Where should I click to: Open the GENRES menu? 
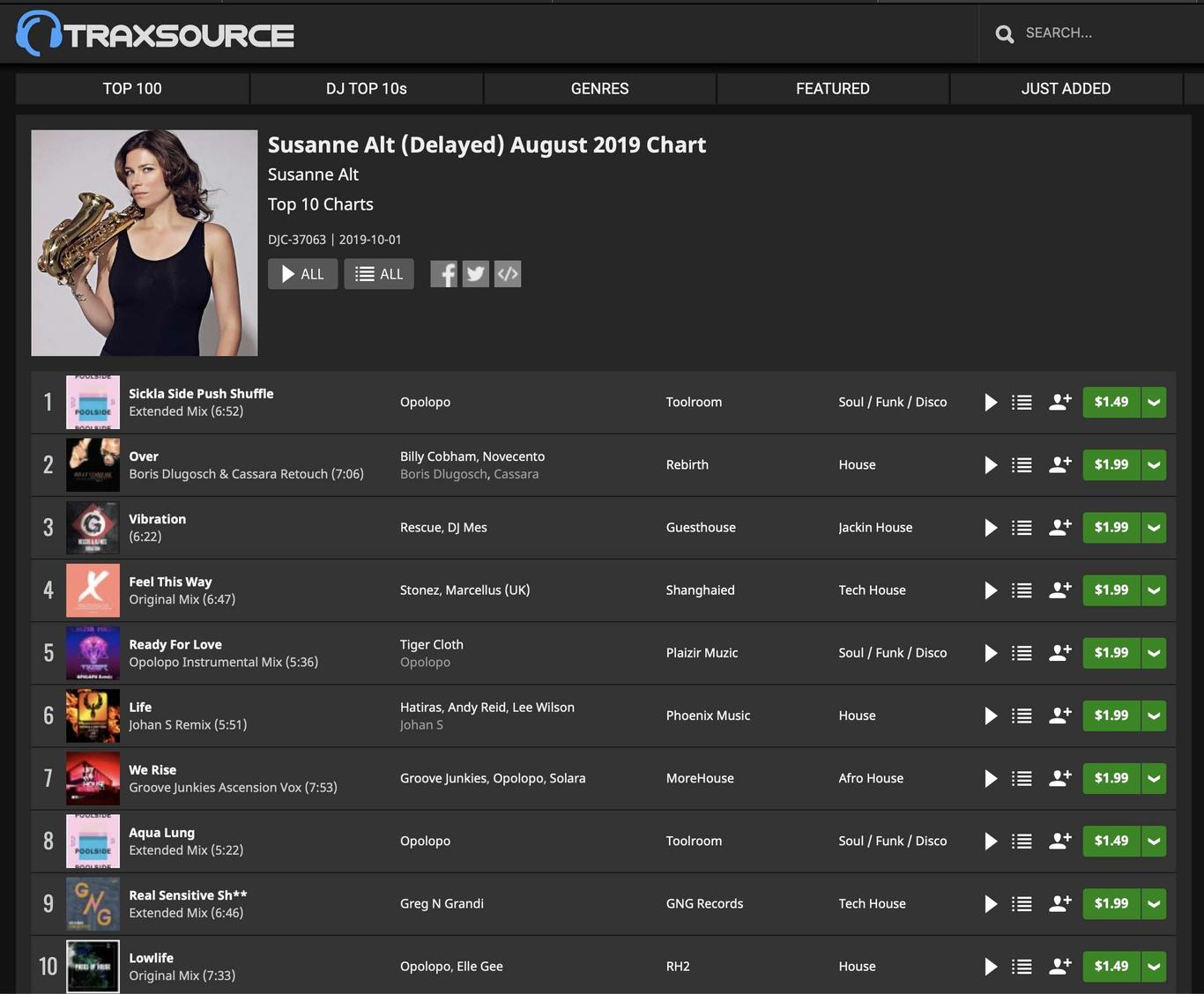click(x=600, y=89)
